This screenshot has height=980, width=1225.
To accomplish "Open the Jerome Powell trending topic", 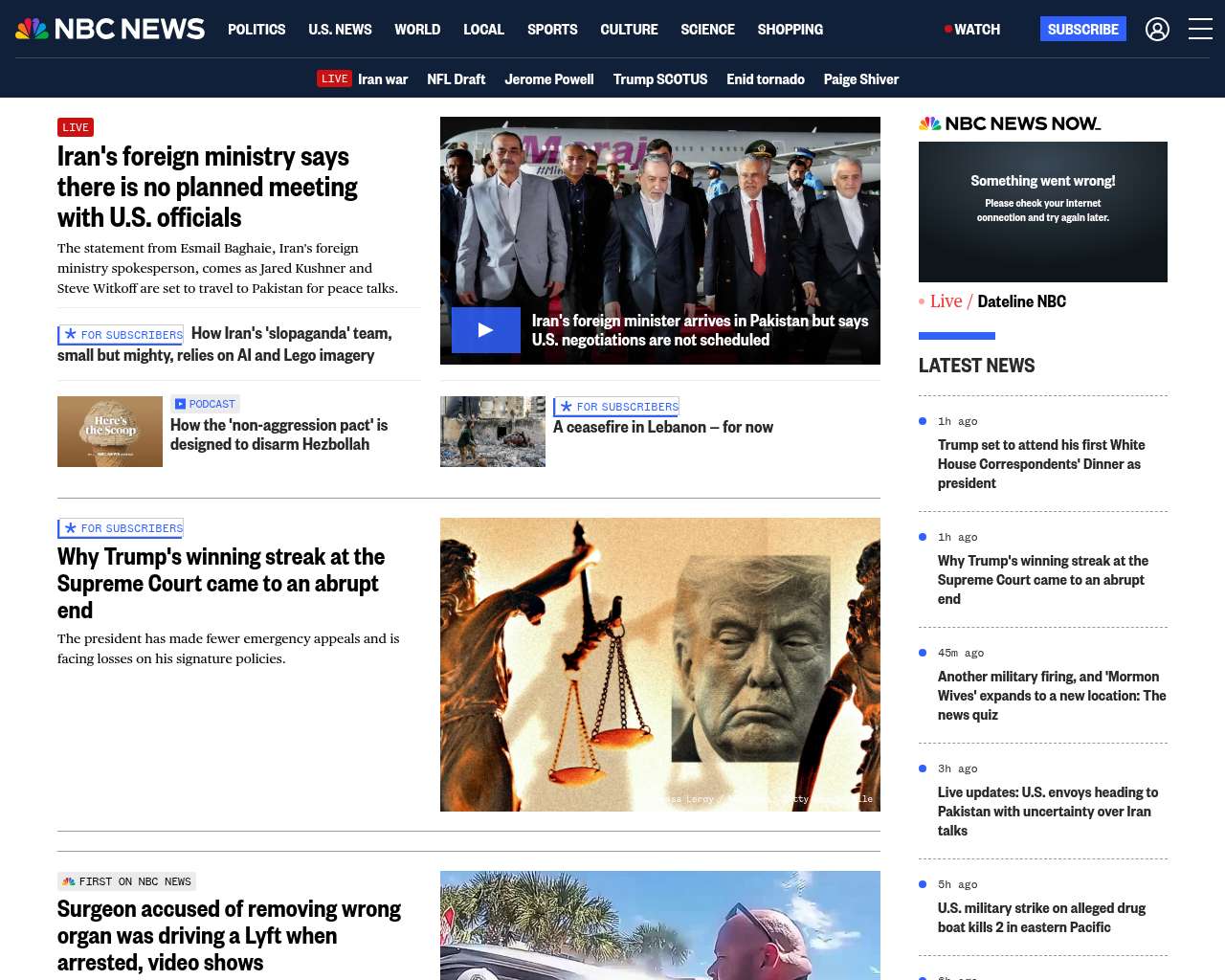I will pos(548,79).
